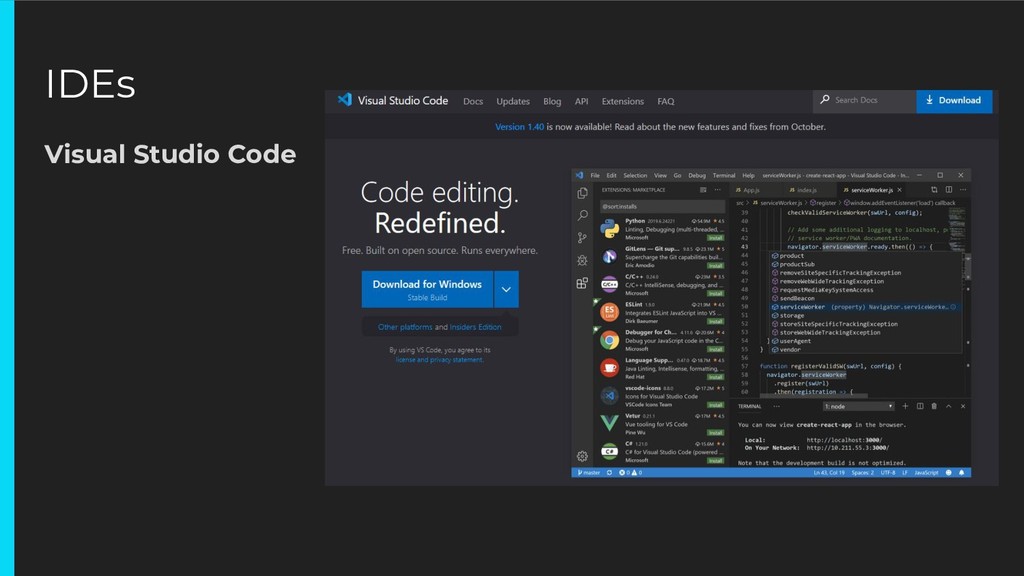
Task: Click the open changes icon in the editor toolbar
Action: (x=934, y=190)
